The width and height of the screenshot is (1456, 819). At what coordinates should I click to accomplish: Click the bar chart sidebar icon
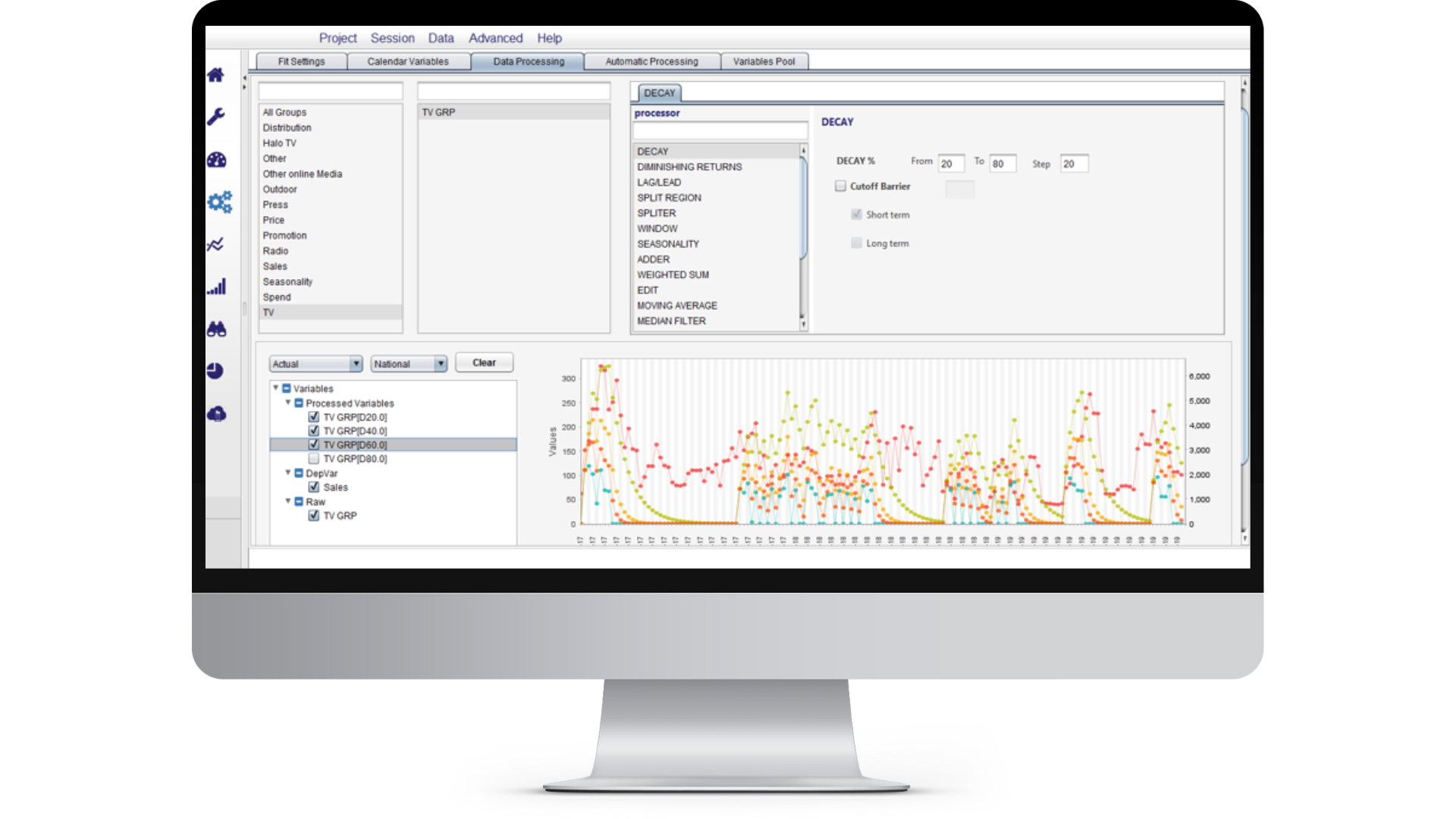(x=216, y=287)
